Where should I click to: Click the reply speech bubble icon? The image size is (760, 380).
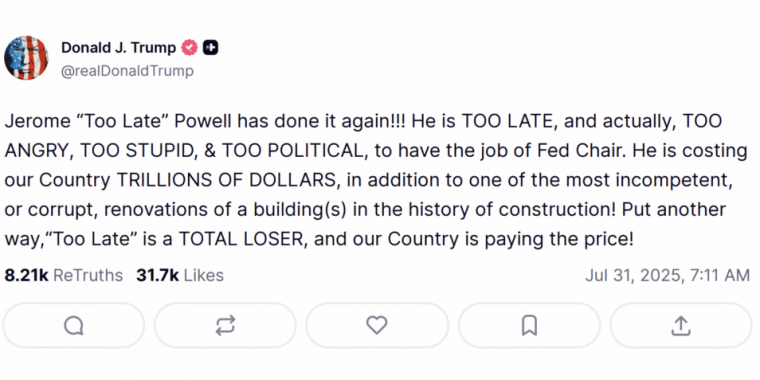tap(74, 325)
